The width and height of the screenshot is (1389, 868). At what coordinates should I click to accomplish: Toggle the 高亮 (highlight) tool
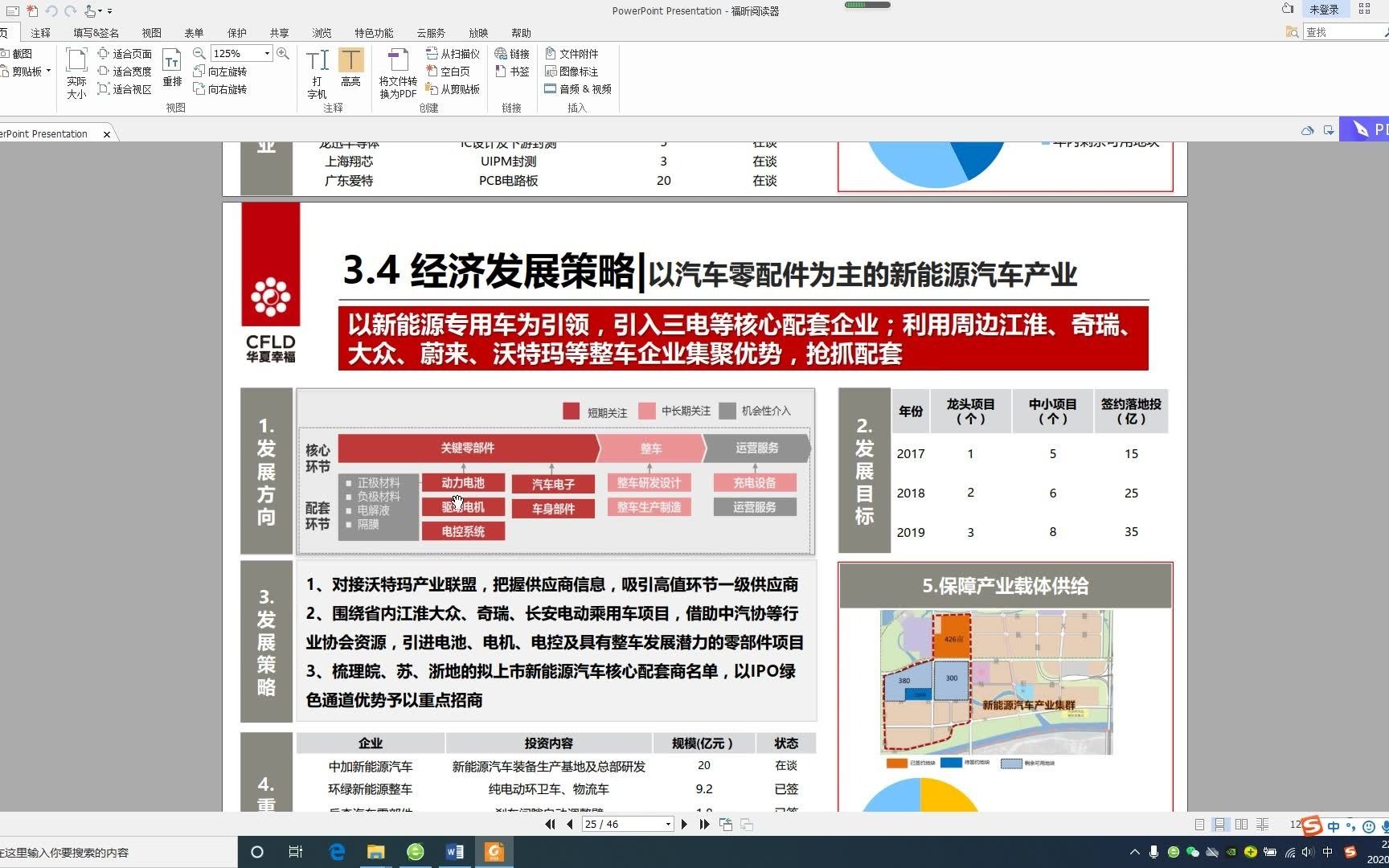(350, 68)
